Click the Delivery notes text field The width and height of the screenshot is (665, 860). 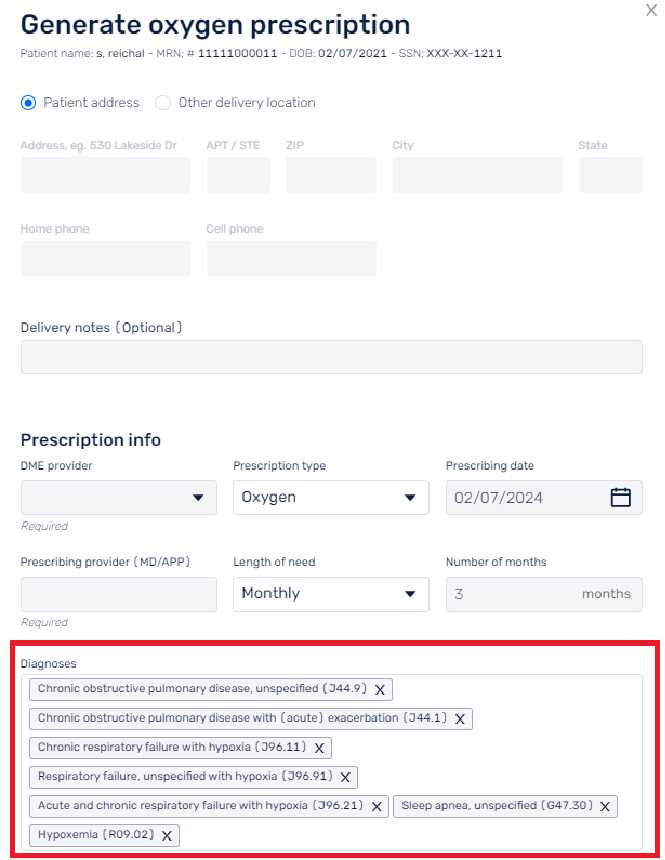pyautogui.click(x=331, y=357)
